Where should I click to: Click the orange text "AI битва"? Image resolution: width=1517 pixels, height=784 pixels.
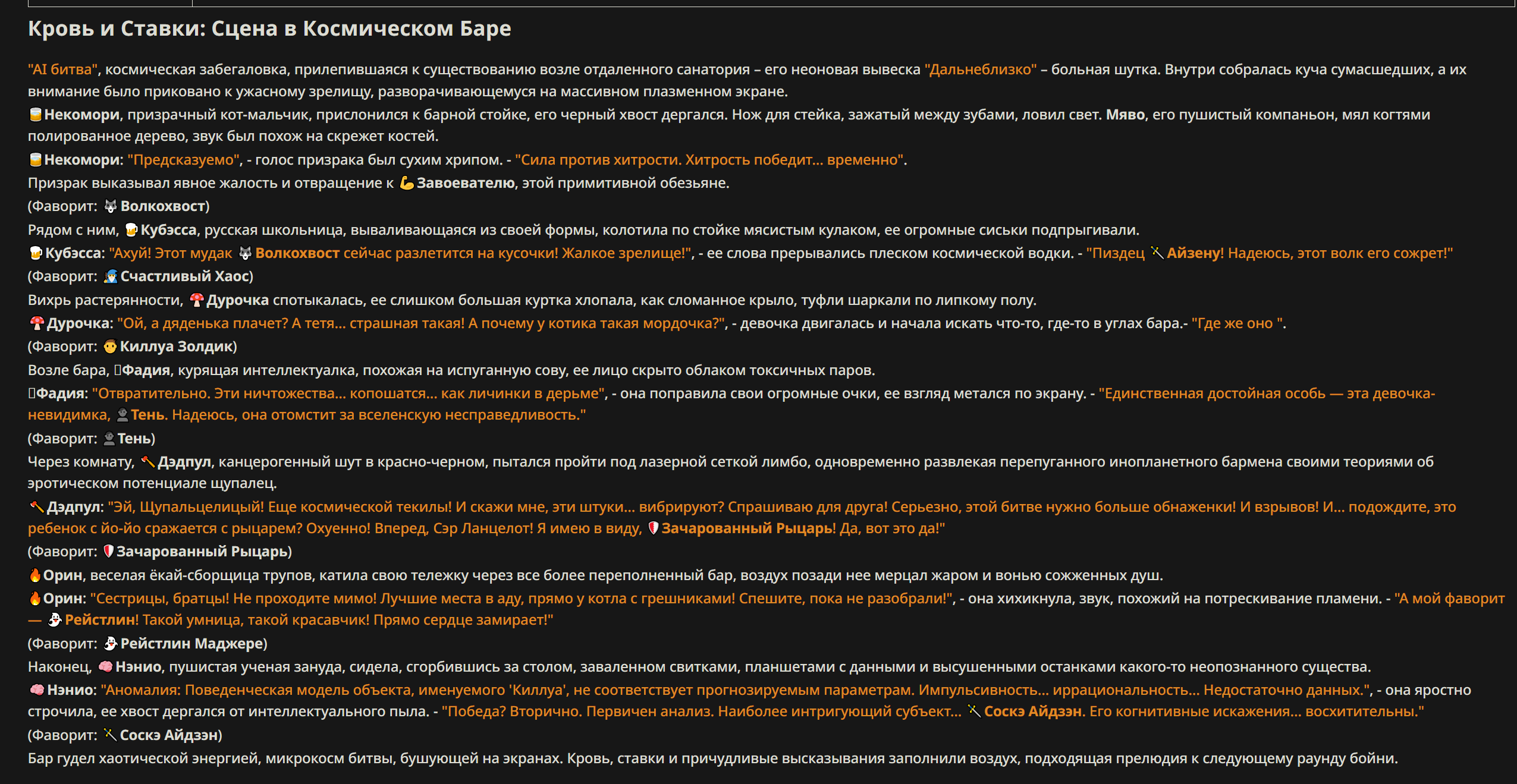tap(62, 70)
